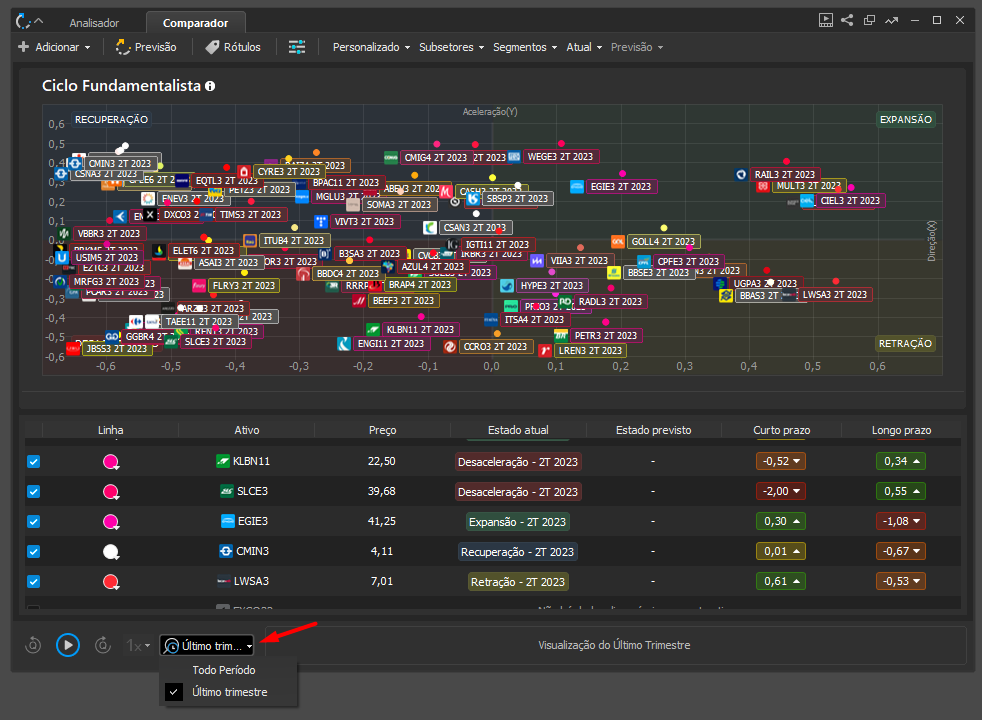Click Retração - 2T 2023 state badge

517,582
